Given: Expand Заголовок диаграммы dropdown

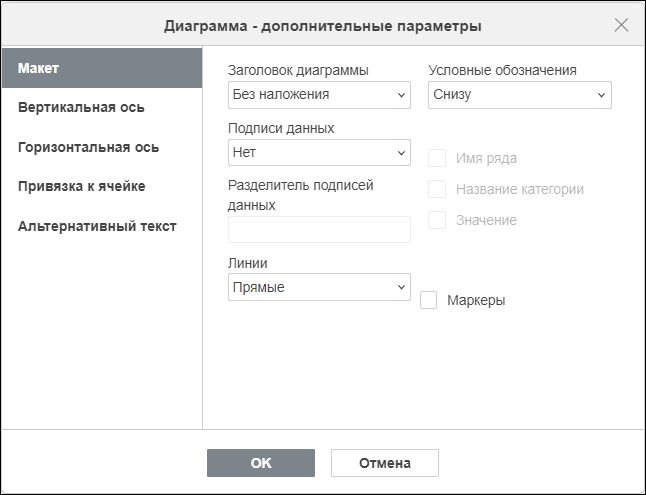Looking at the screenshot, I should [x=319, y=95].
